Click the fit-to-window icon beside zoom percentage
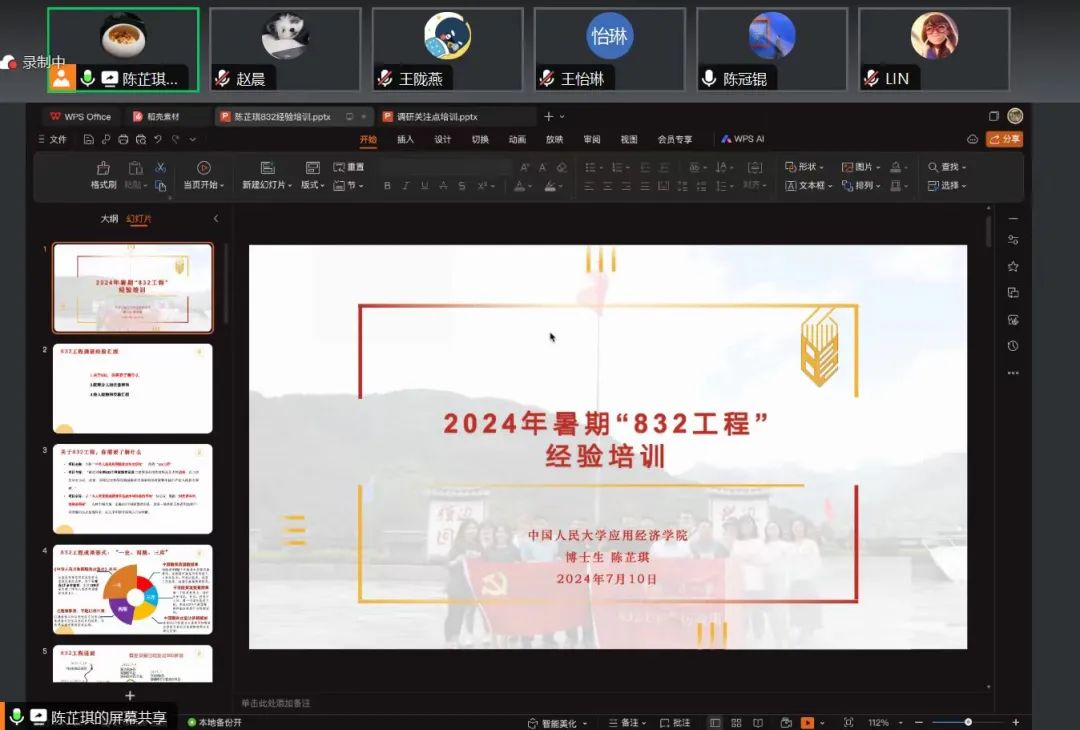1080x730 pixels. (849, 722)
